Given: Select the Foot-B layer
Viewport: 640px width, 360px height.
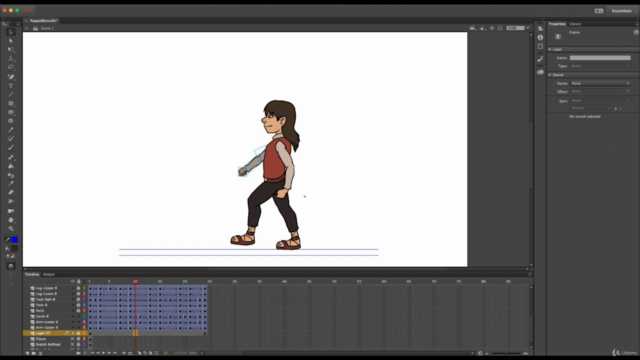Looking at the screenshot, I should pyautogui.click(x=41, y=305).
